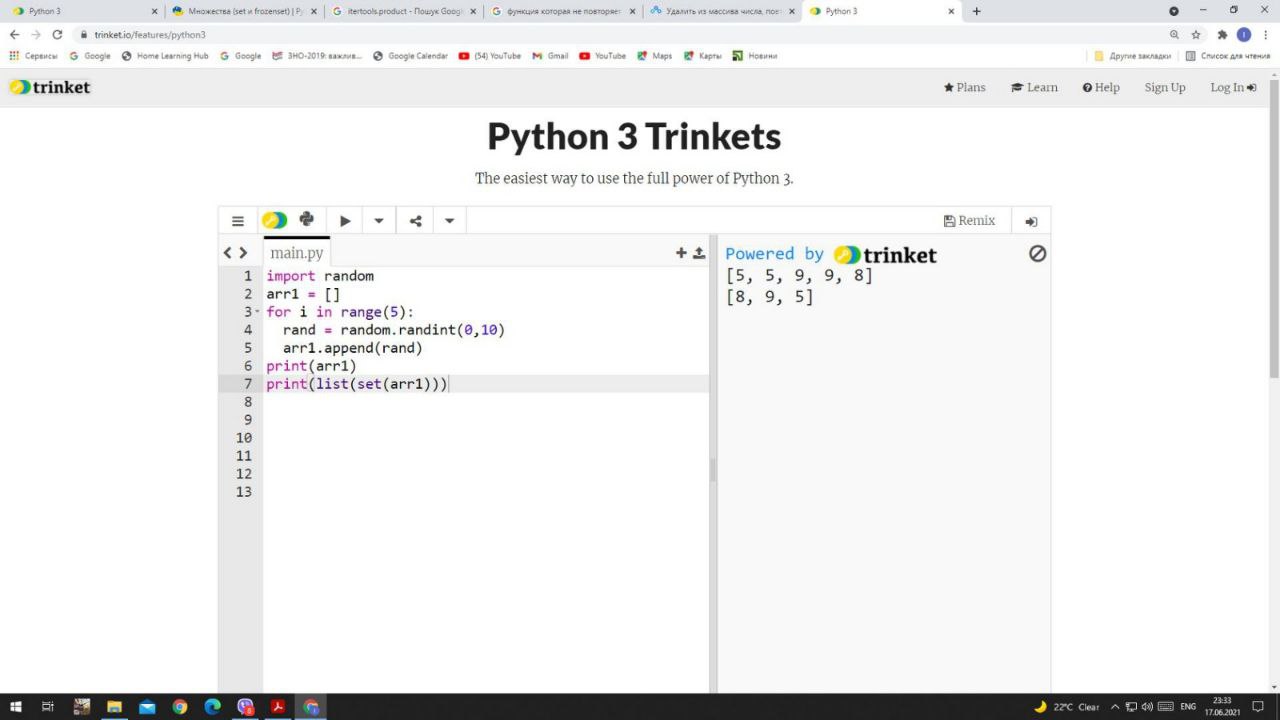Screen dimensions: 1280x720
Task: Click Sign Up in the header
Action: 1165,87
